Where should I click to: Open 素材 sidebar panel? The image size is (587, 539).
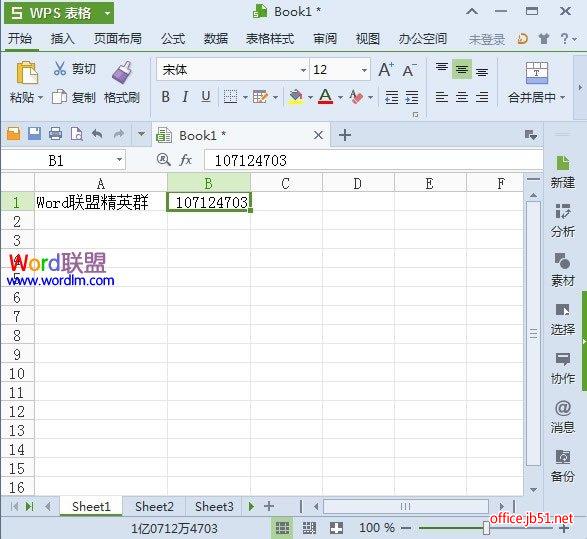click(x=562, y=270)
